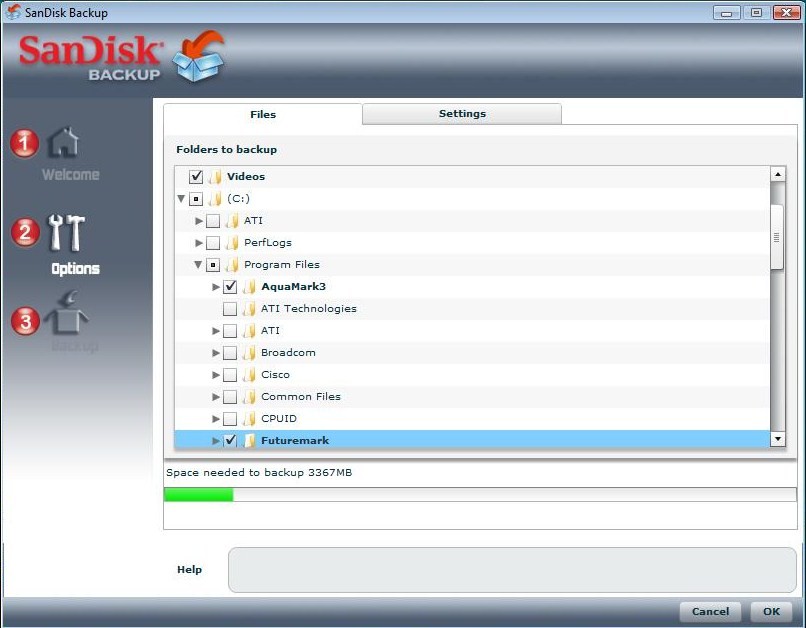
Task: Click the SanDisk Backup box logo icon
Action: point(198,56)
